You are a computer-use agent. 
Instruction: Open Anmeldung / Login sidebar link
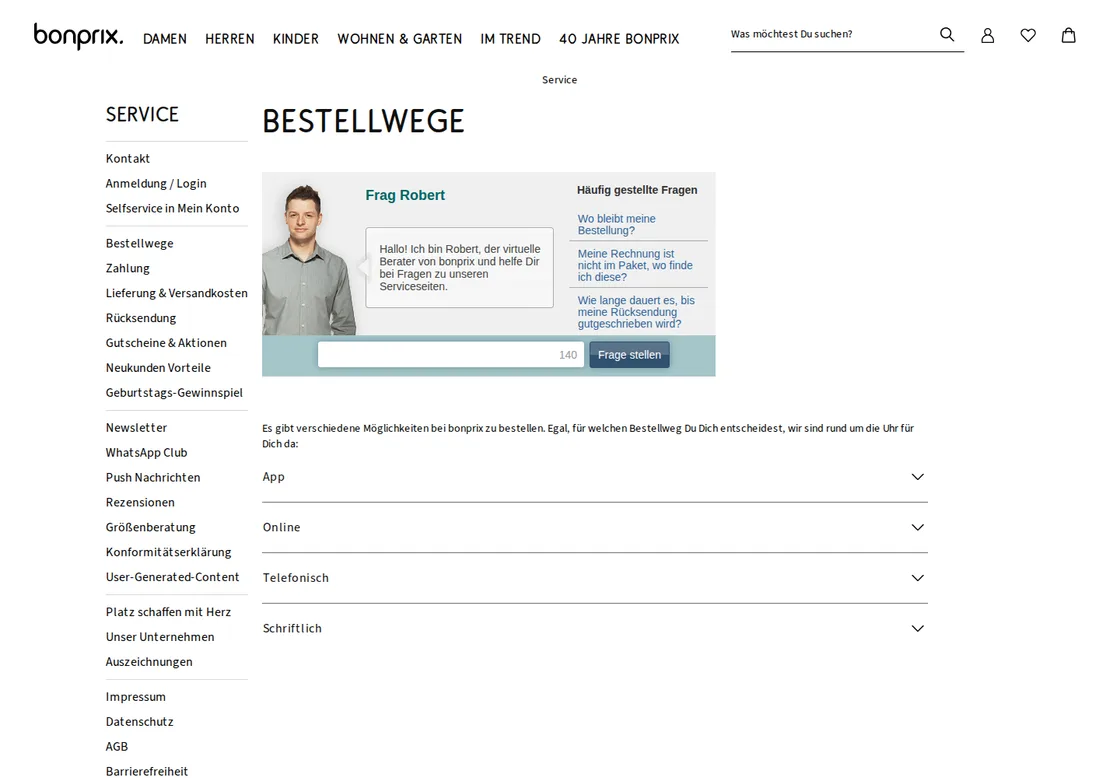pyautogui.click(x=156, y=184)
